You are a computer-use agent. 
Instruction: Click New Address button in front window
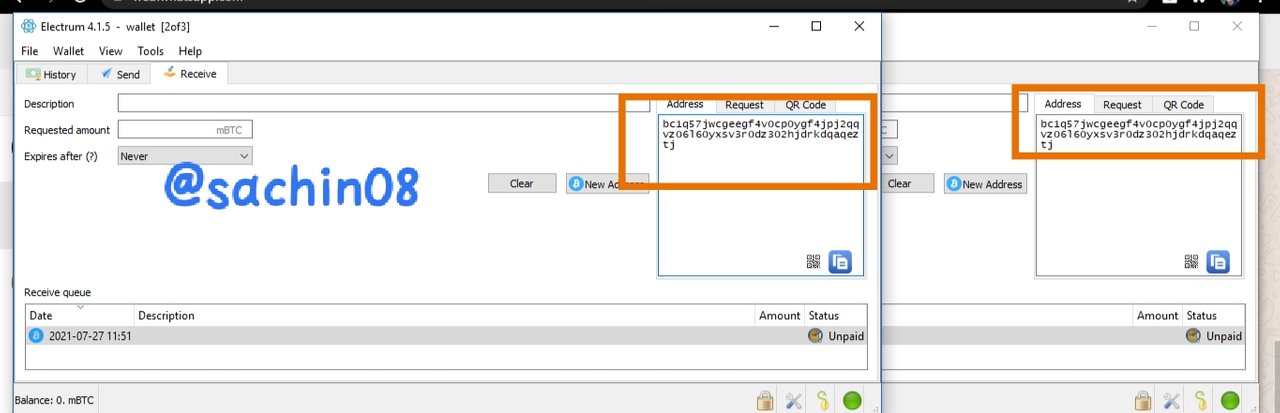click(608, 184)
